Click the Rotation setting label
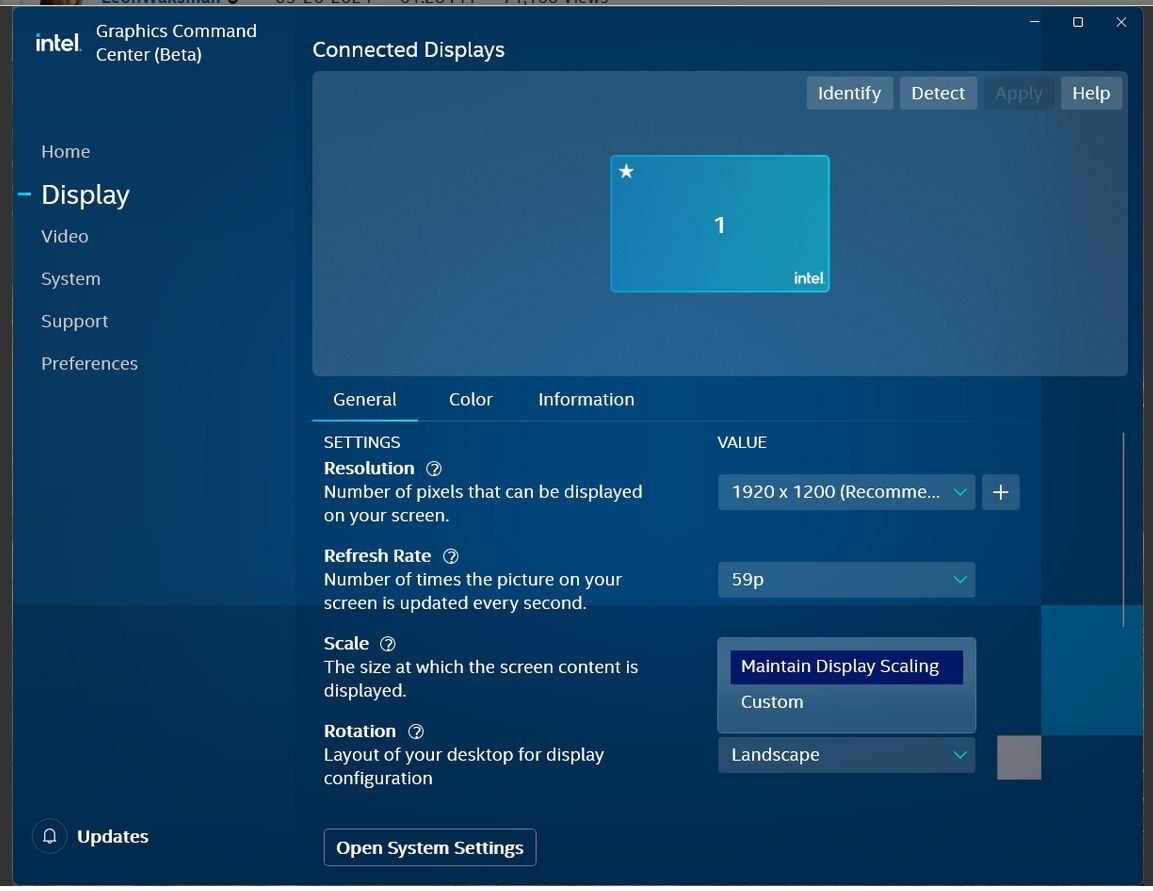1153x891 pixels. (x=360, y=731)
